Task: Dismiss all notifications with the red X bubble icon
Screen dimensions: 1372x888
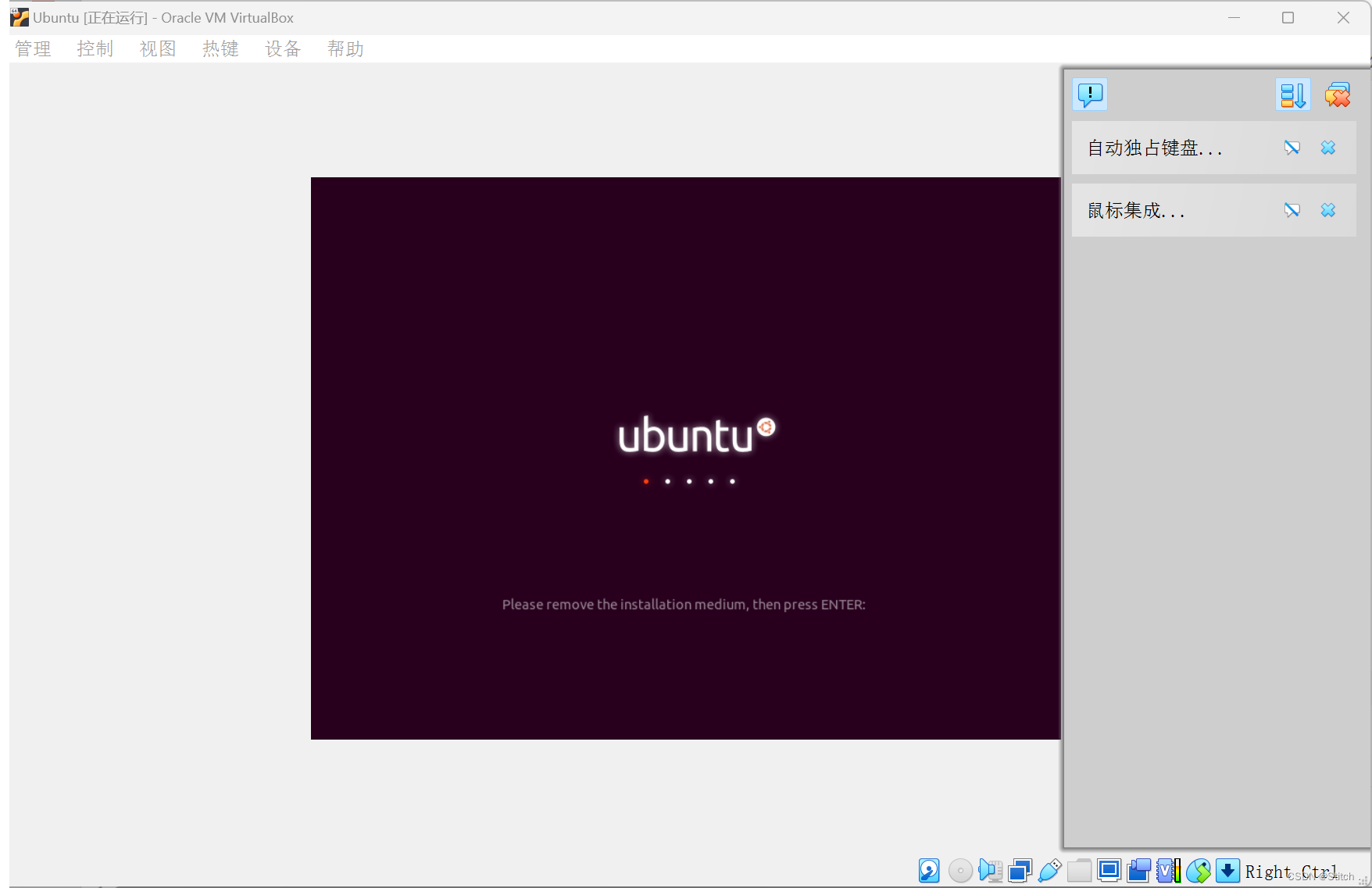Action: [x=1338, y=95]
